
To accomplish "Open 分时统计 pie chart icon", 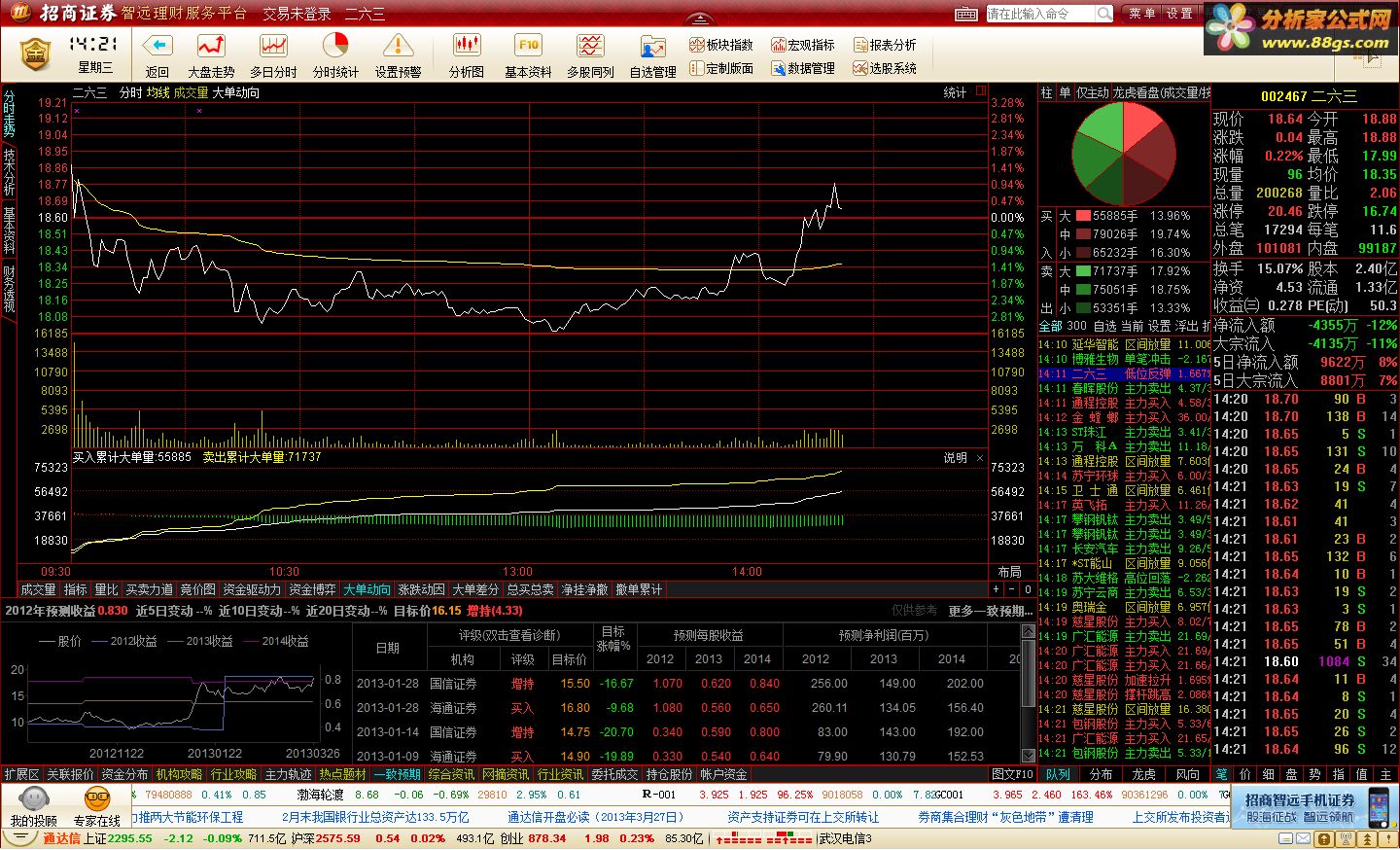I will 335,46.
